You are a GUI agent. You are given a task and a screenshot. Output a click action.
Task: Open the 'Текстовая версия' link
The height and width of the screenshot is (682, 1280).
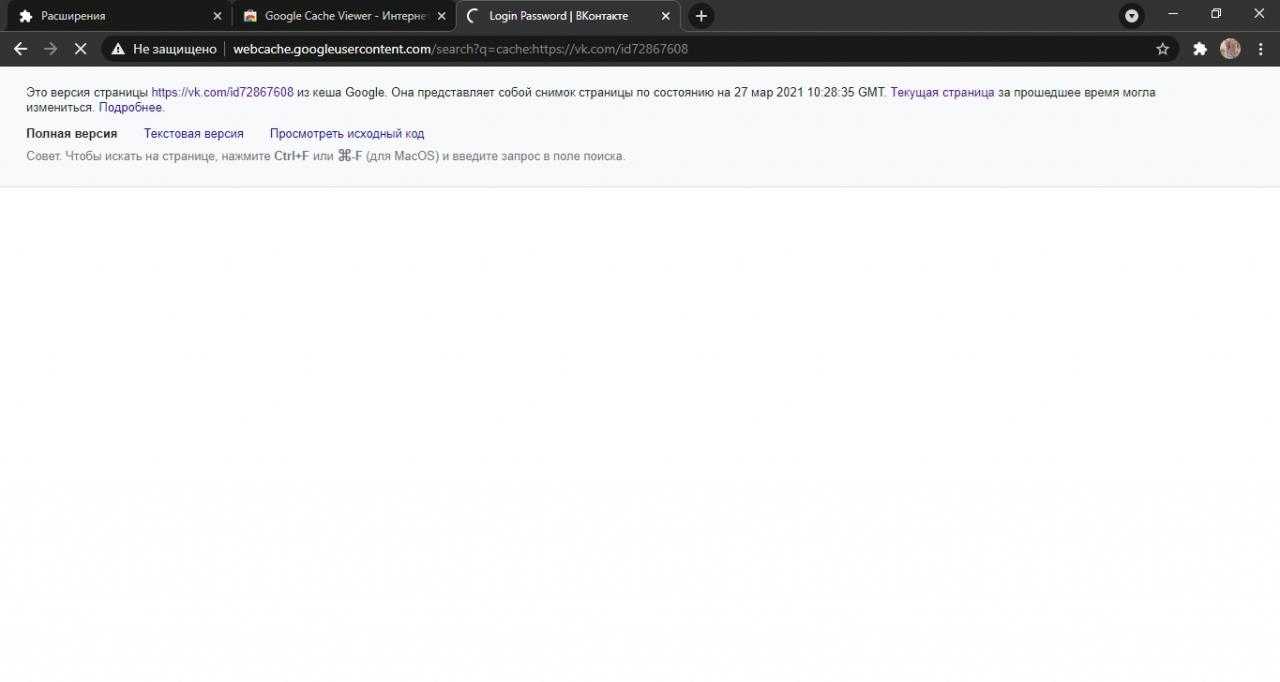(x=193, y=133)
